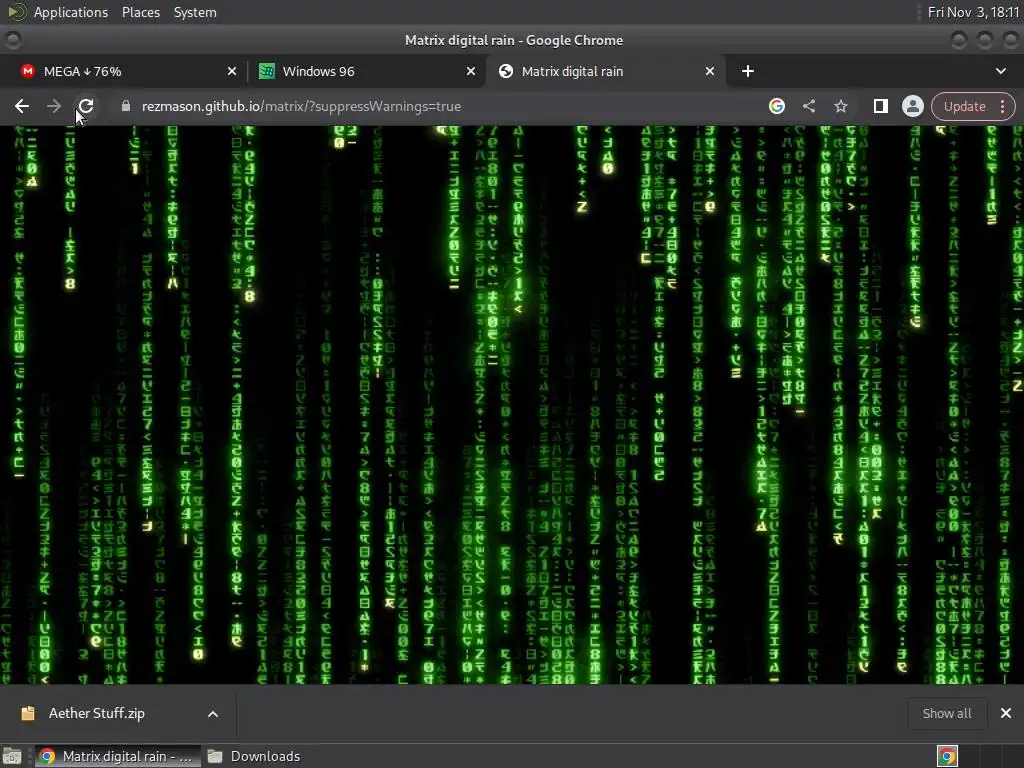
Task: Click the Update button in Chrome
Action: (965, 106)
